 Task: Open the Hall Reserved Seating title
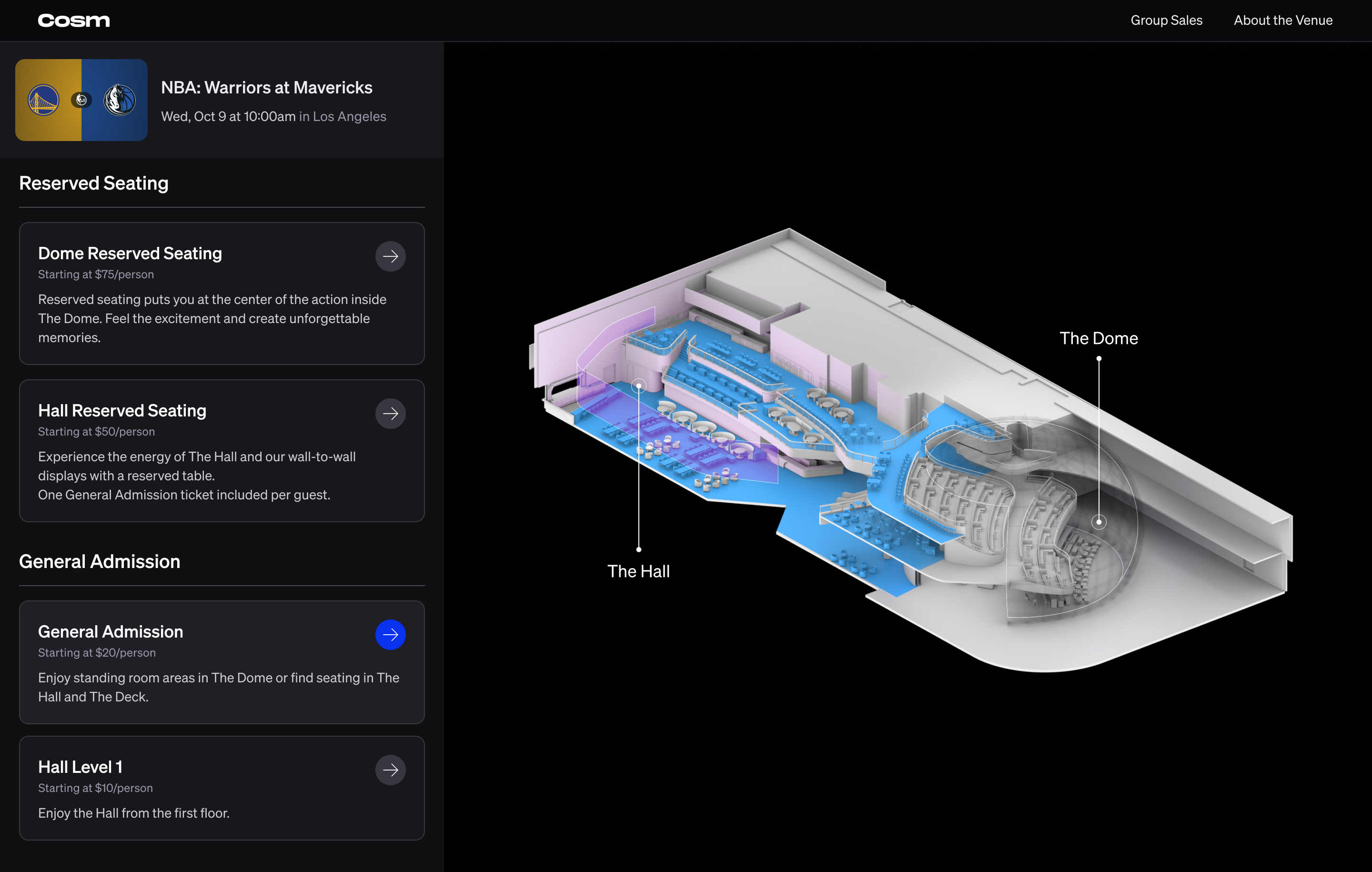click(122, 411)
